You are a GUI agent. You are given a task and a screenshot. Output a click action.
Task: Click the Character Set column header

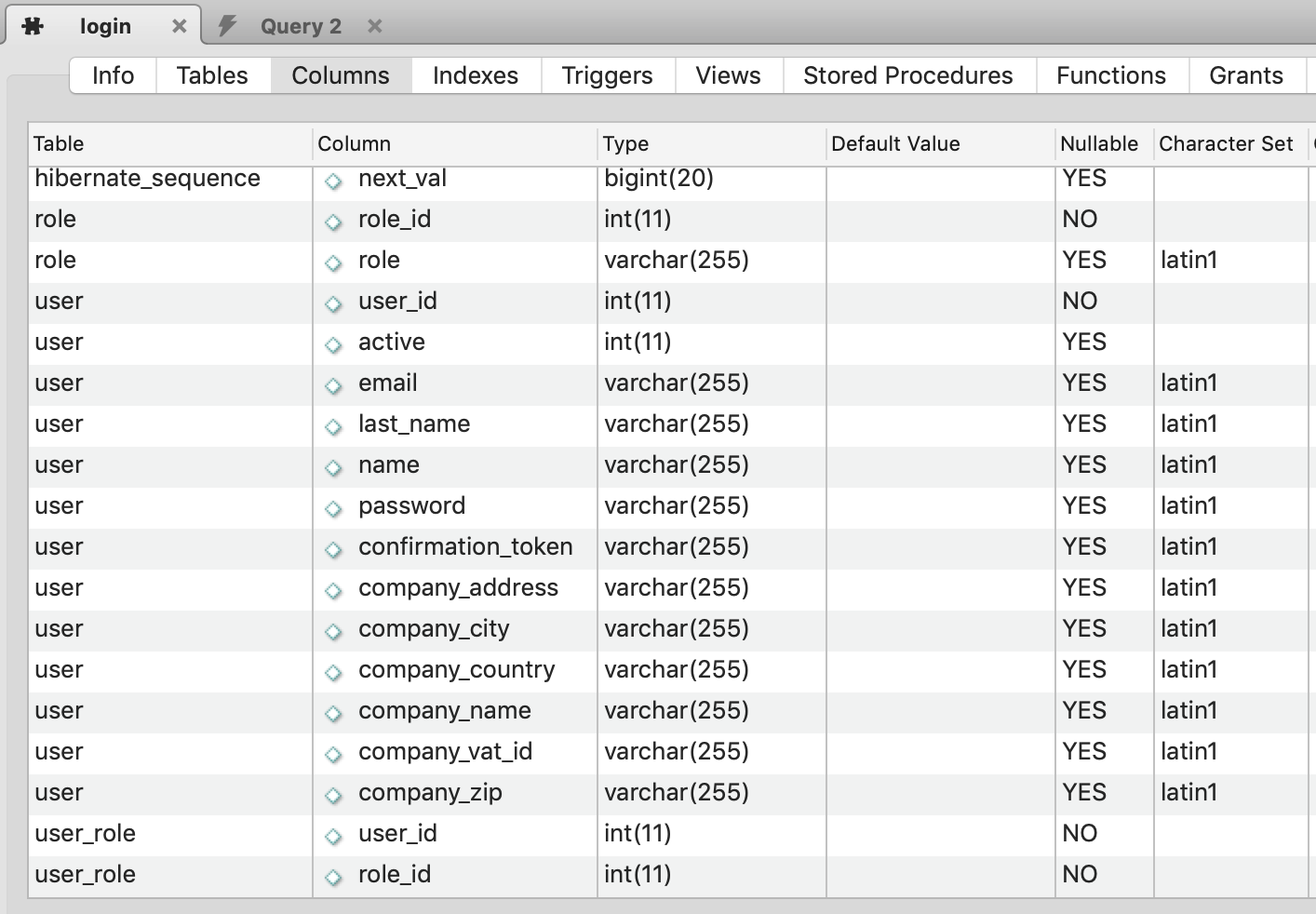pos(1225,144)
